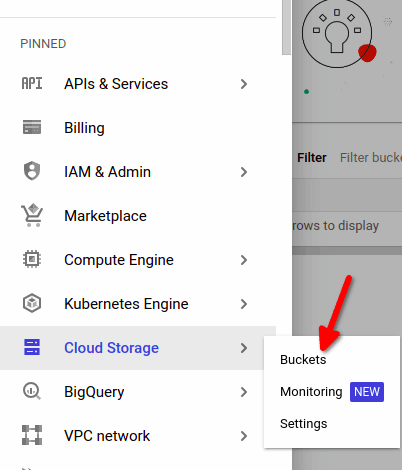The height and width of the screenshot is (470, 402).
Task: Open VPC network menu entry
Action: coord(138,436)
